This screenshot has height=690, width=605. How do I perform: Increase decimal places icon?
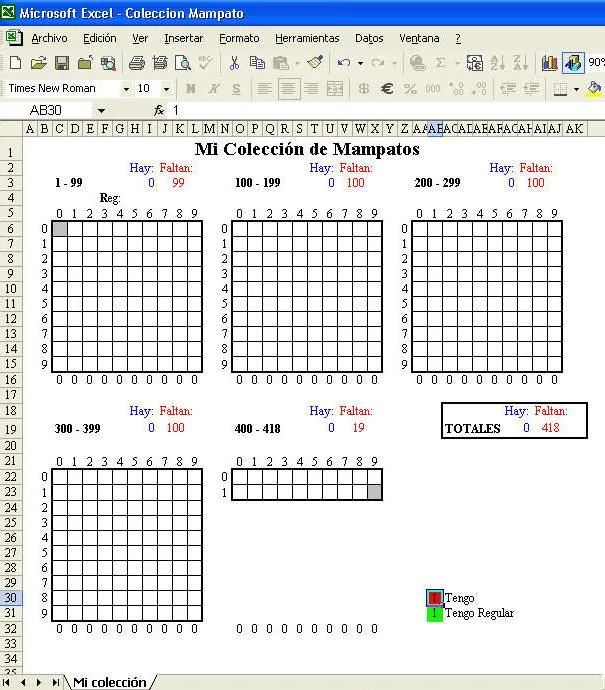(x=456, y=88)
